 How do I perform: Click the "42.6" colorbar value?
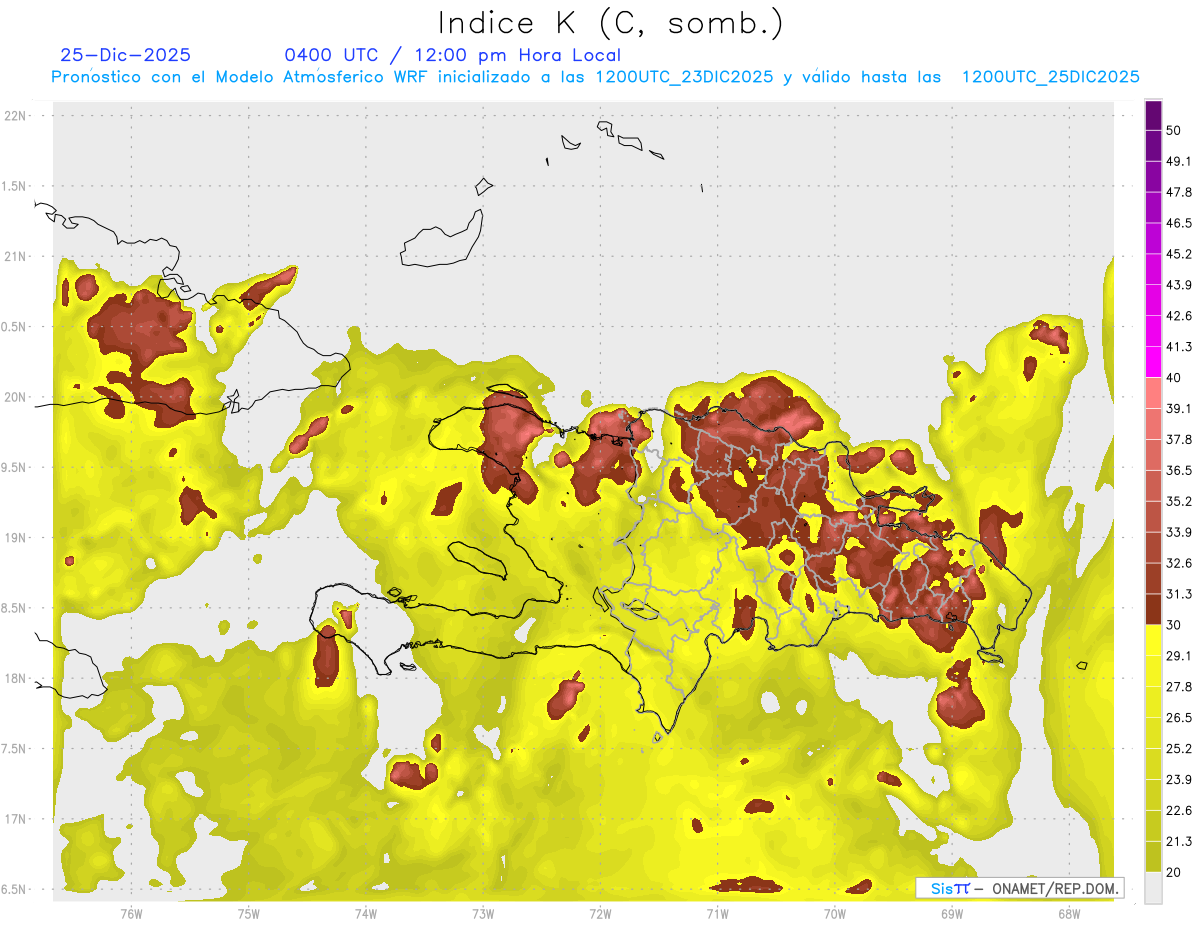click(x=1179, y=316)
